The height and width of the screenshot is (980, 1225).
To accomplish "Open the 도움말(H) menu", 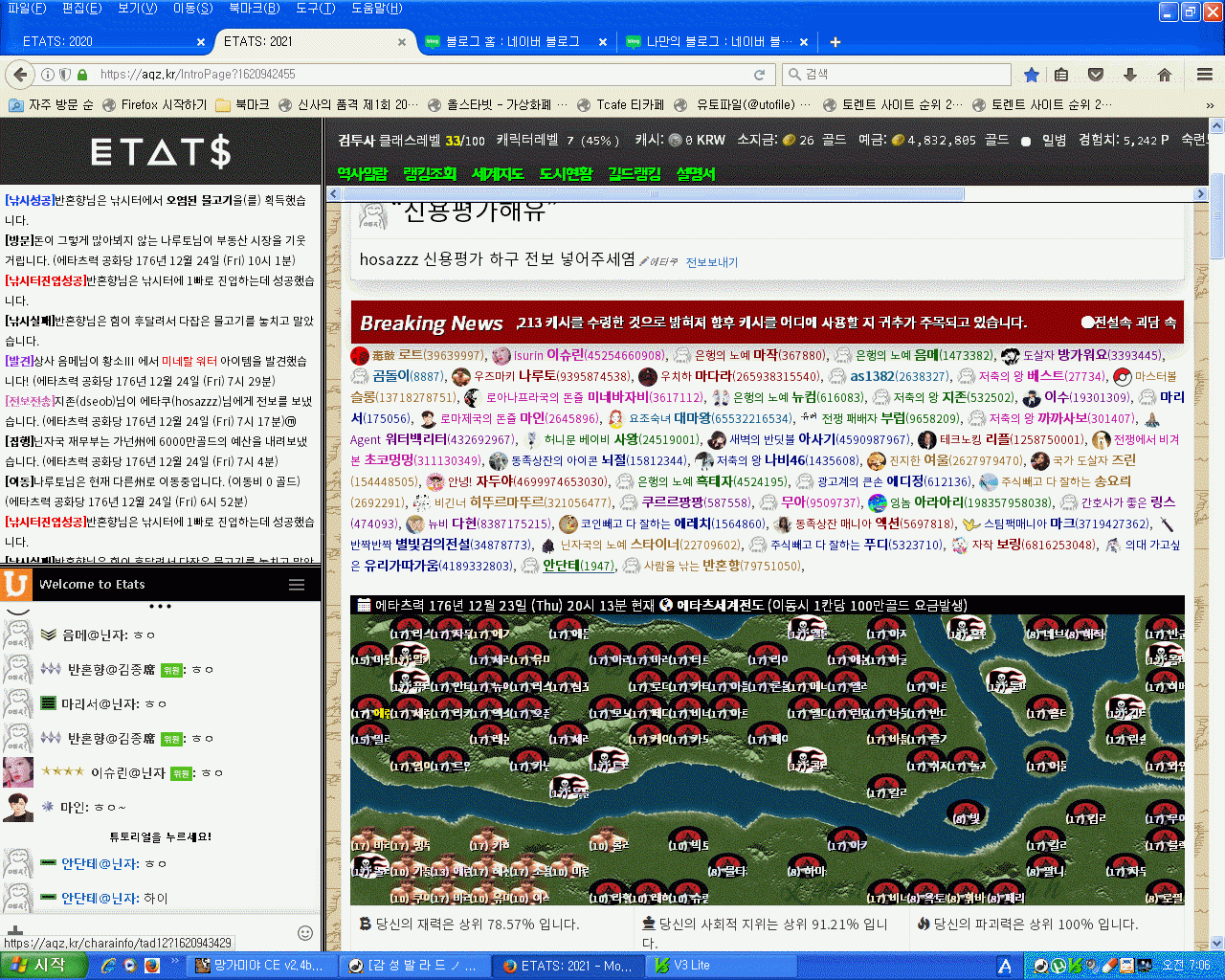I will pyautogui.click(x=377, y=9).
